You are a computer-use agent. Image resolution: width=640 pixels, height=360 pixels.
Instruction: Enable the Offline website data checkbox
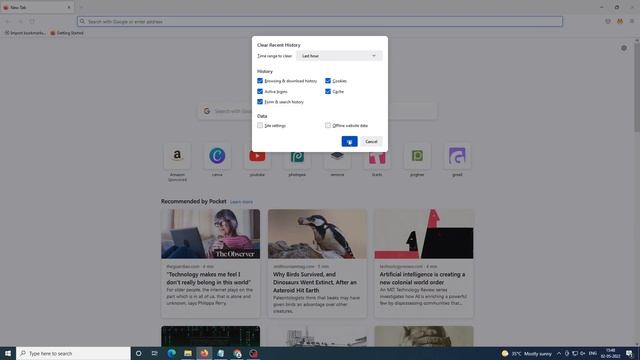[x=328, y=125]
